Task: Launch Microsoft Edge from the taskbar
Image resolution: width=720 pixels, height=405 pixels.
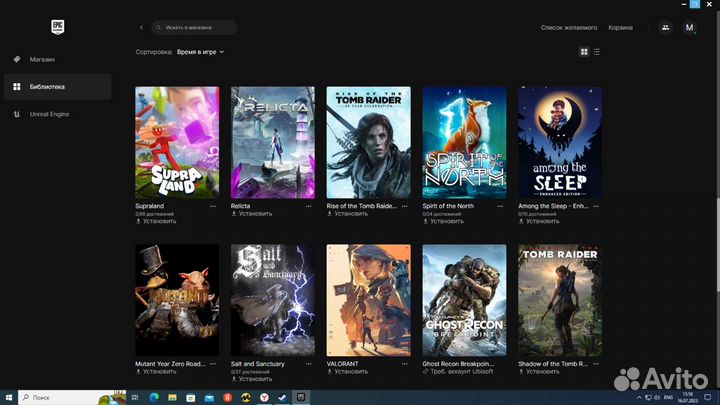Action: 154,397
